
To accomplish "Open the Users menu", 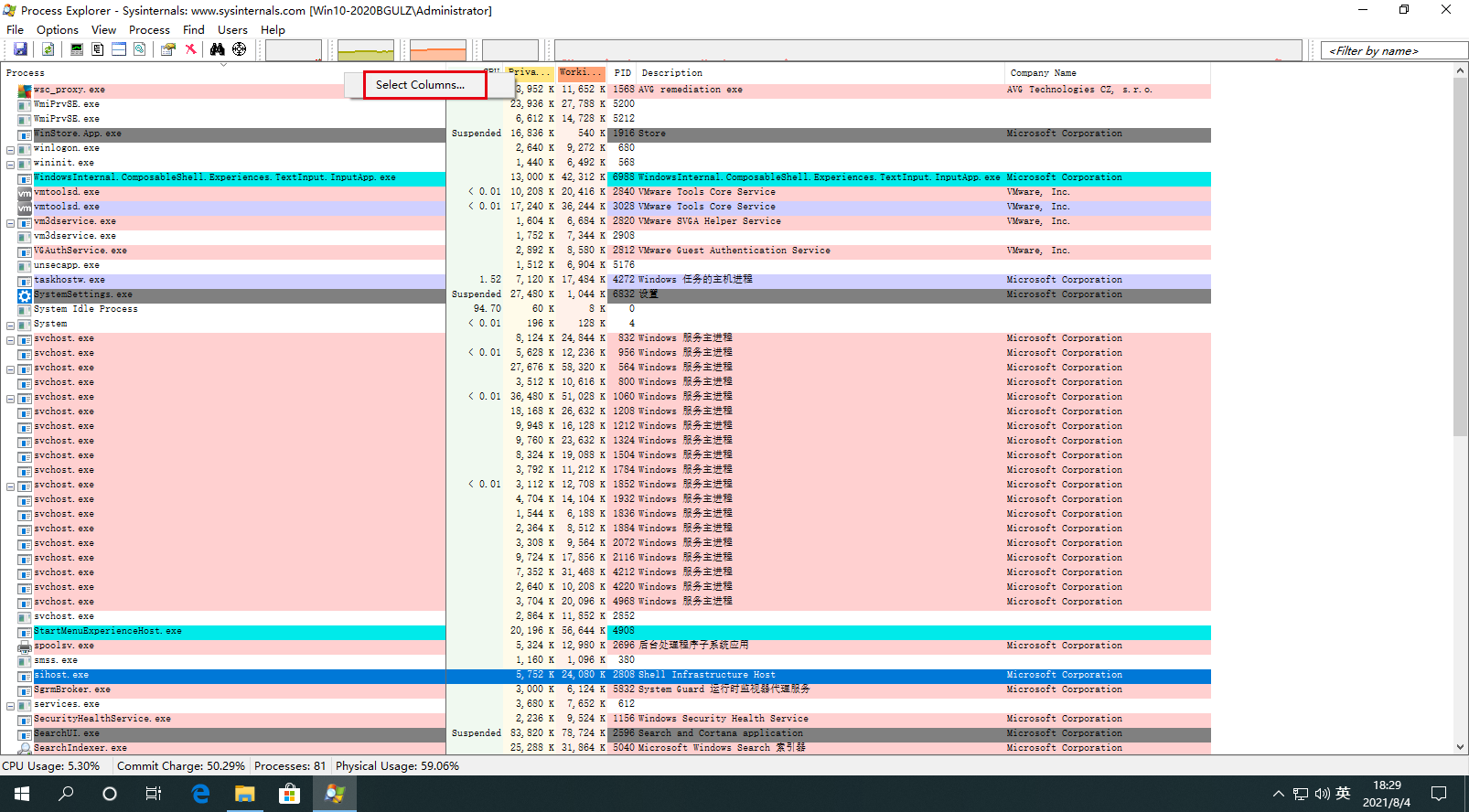I will tap(232, 29).
